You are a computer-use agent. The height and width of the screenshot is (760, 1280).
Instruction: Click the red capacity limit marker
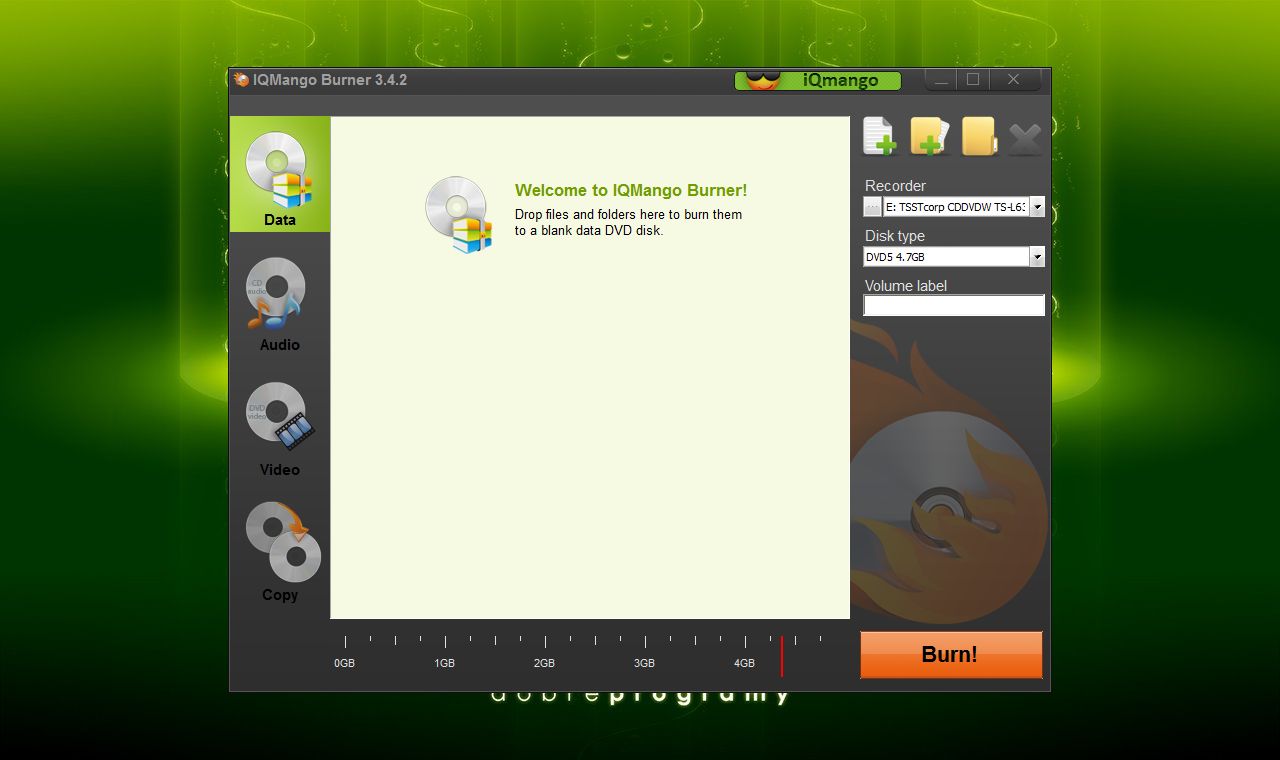coord(782,655)
